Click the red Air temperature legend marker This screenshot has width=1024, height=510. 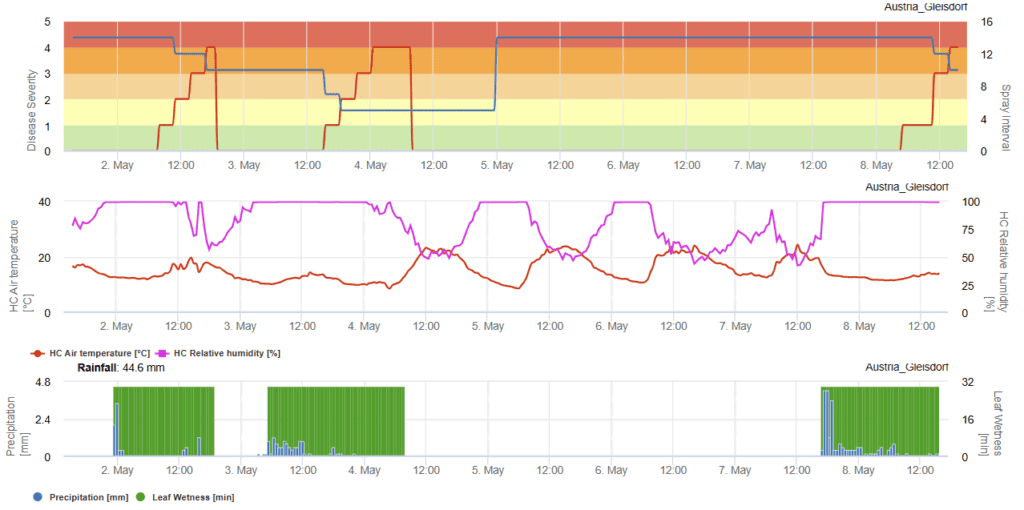click(x=38, y=353)
